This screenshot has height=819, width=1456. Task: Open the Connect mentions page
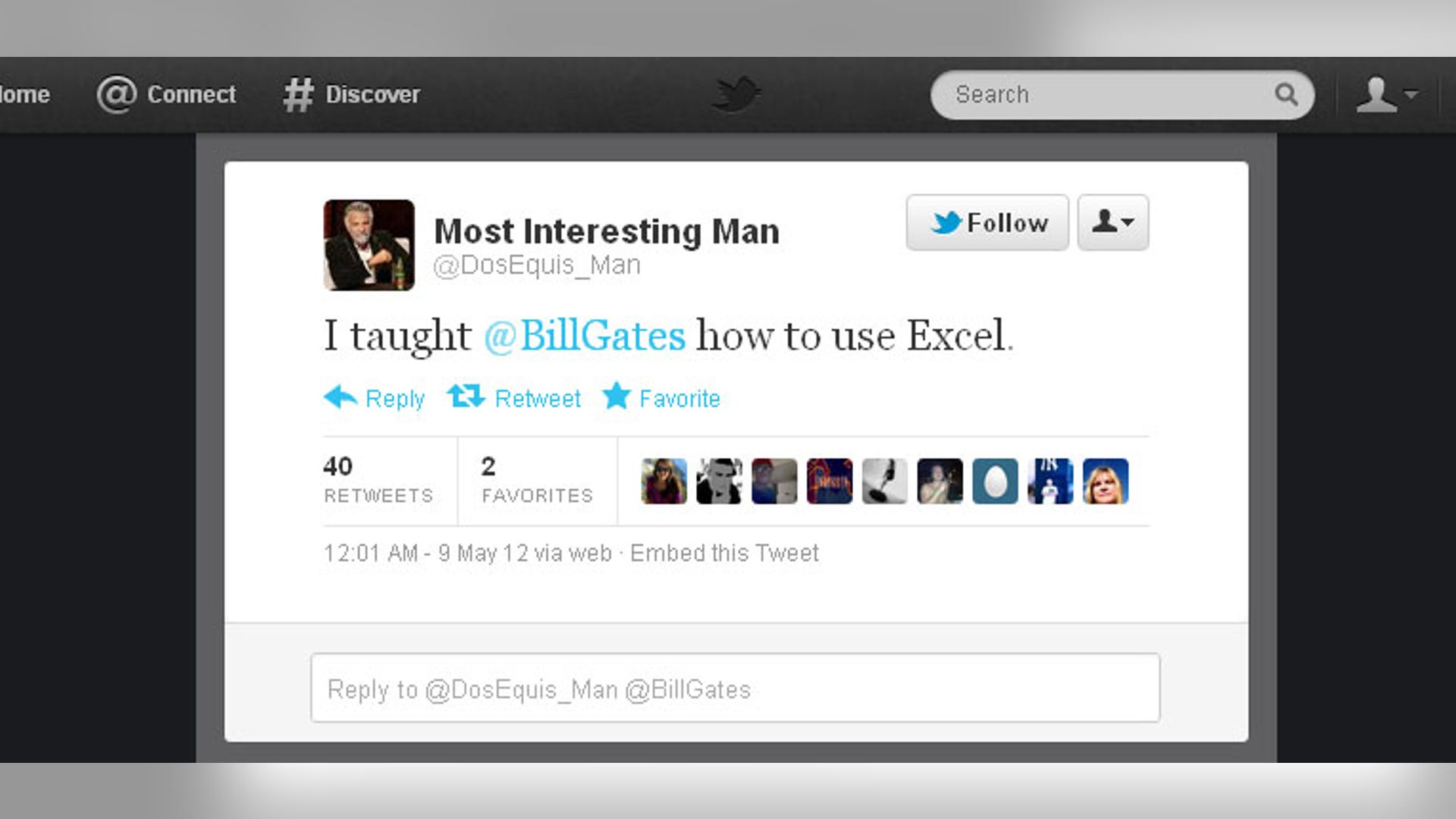point(168,93)
